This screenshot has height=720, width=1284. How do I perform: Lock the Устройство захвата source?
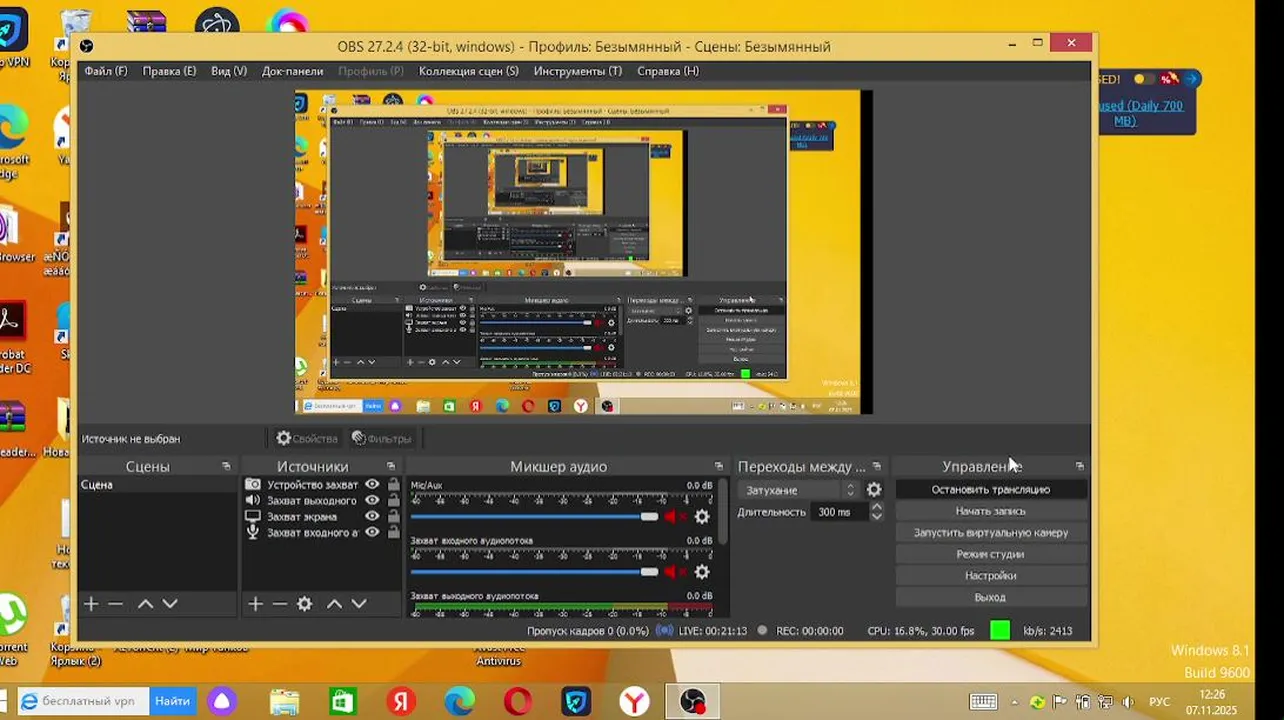(x=393, y=485)
